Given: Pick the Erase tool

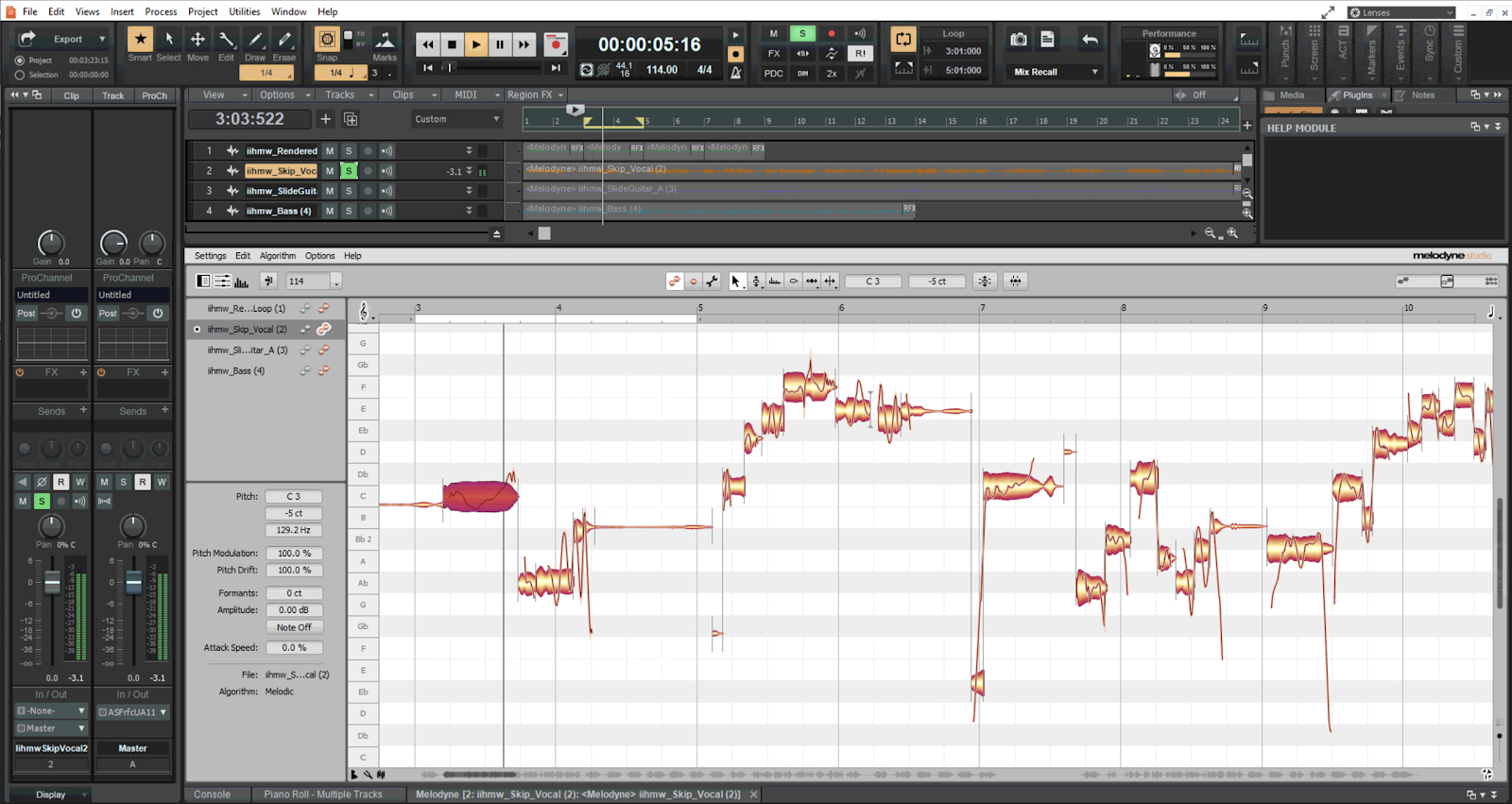Looking at the screenshot, I should tap(284, 40).
